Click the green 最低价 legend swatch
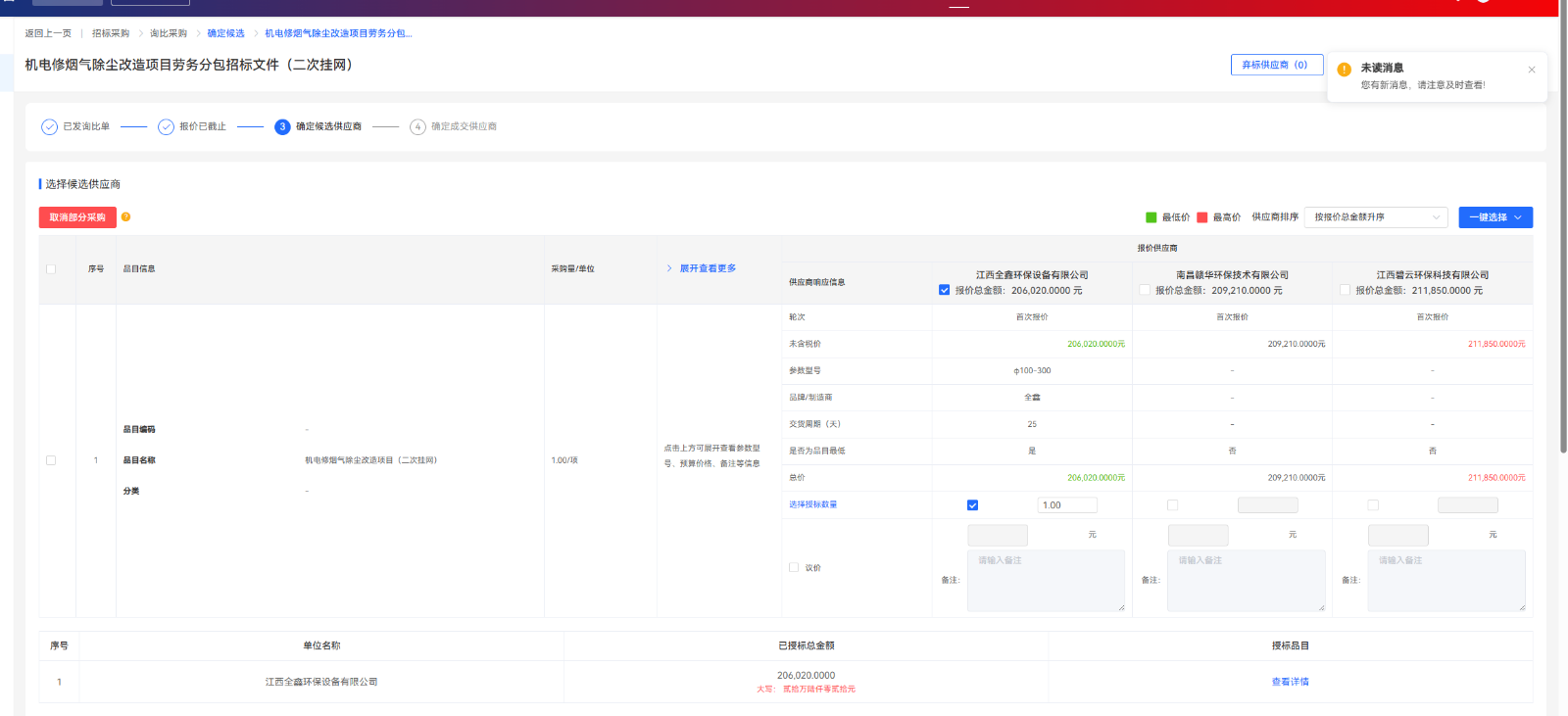The image size is (1568, 716). 1151,217
